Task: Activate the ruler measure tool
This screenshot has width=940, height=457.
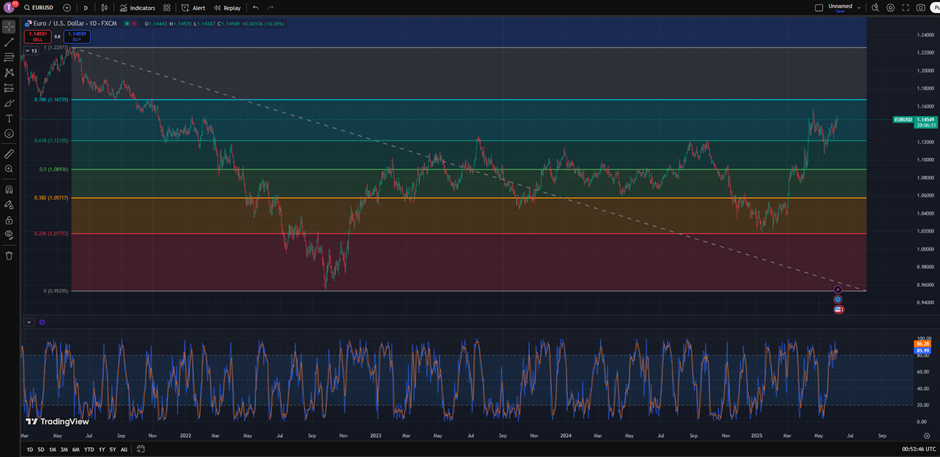Action: tap(9, 154)
